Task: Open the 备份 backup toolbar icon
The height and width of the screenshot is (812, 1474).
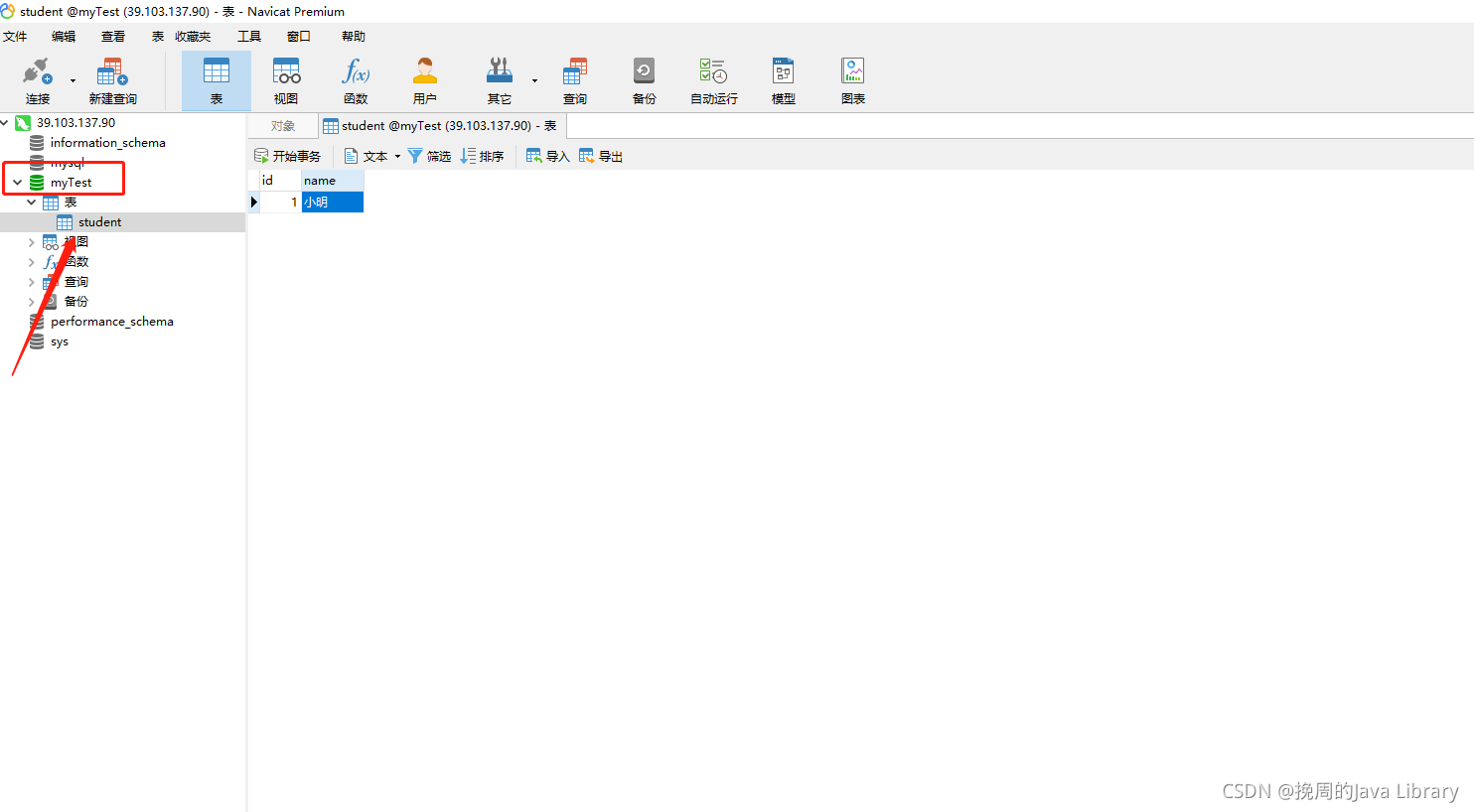Action: (645, 80)
